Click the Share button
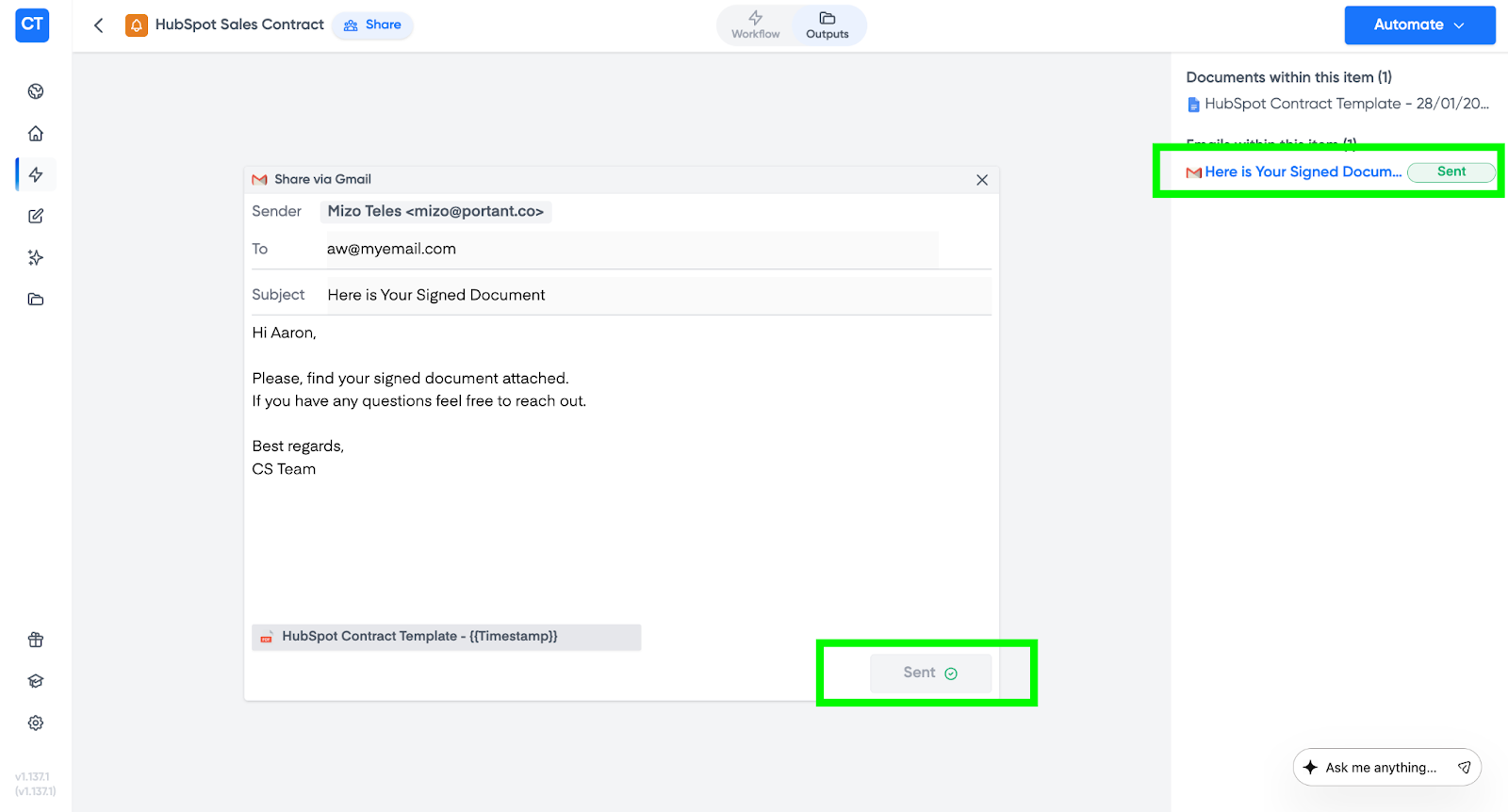Viewport: 1508px width, 812px height. pyautogui.click(x=372, y=25)
